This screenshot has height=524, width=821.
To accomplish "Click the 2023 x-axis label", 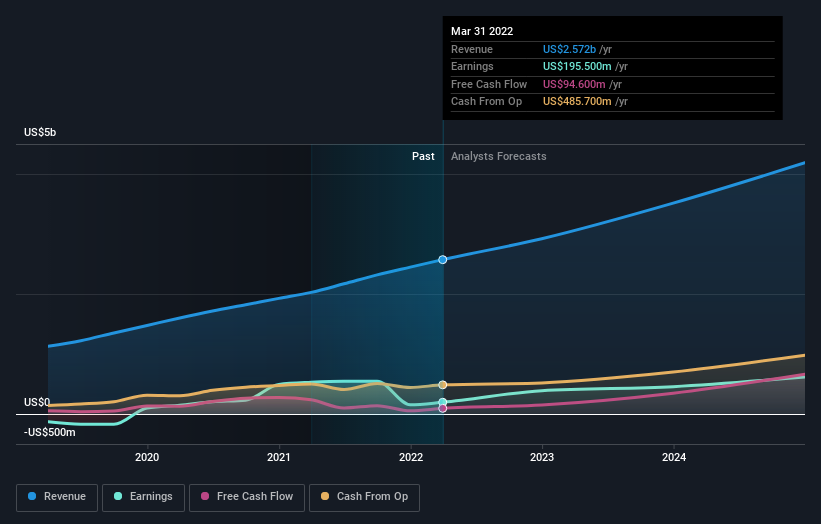I will click(542, 457).
